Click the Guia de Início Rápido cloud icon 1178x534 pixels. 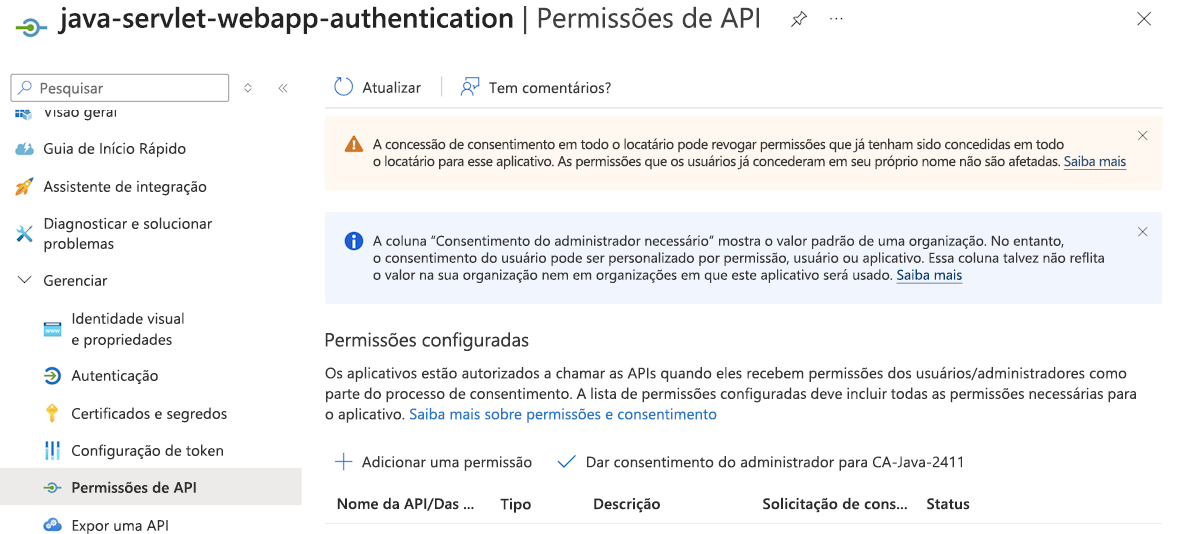(25, 149)
